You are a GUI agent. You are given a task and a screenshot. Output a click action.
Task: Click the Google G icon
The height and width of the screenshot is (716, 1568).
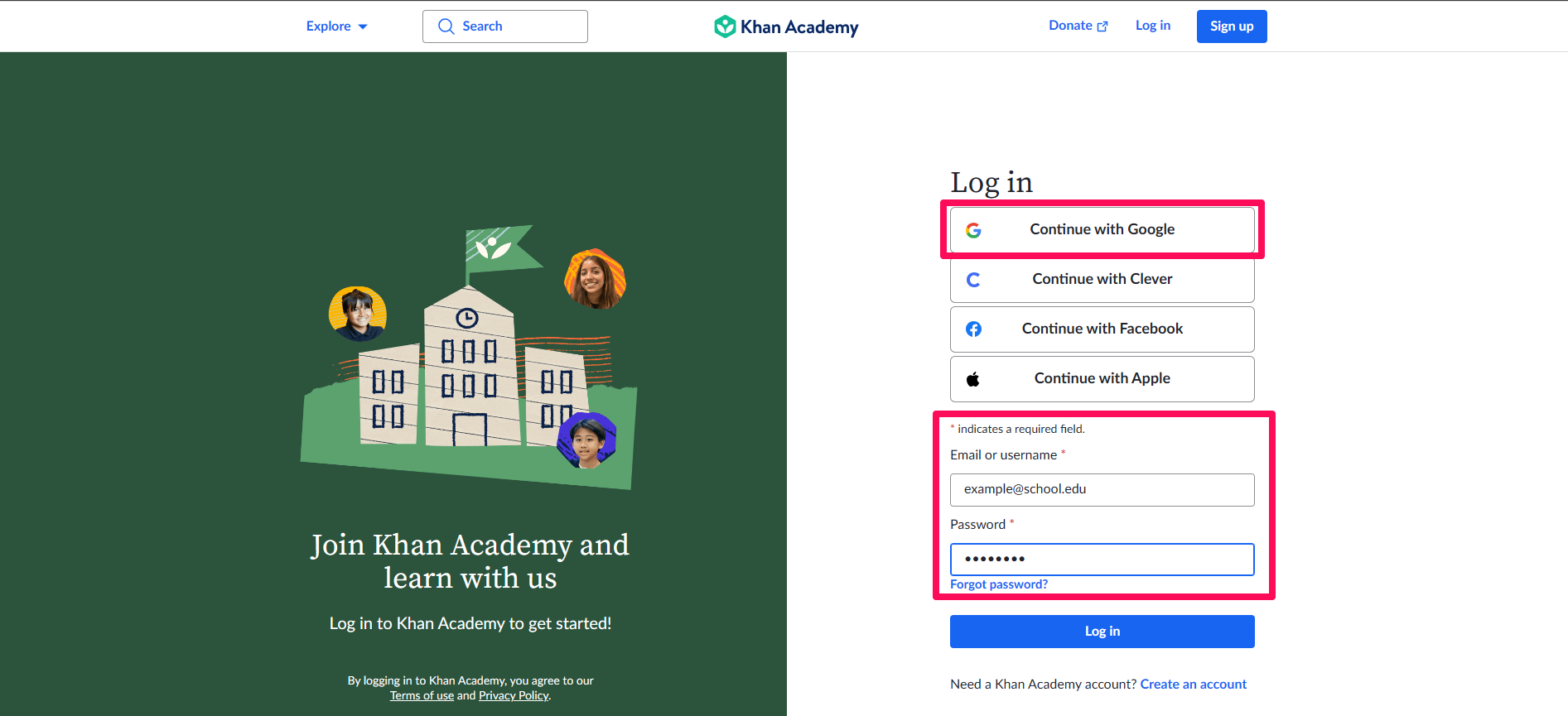[x=973, y=230]
